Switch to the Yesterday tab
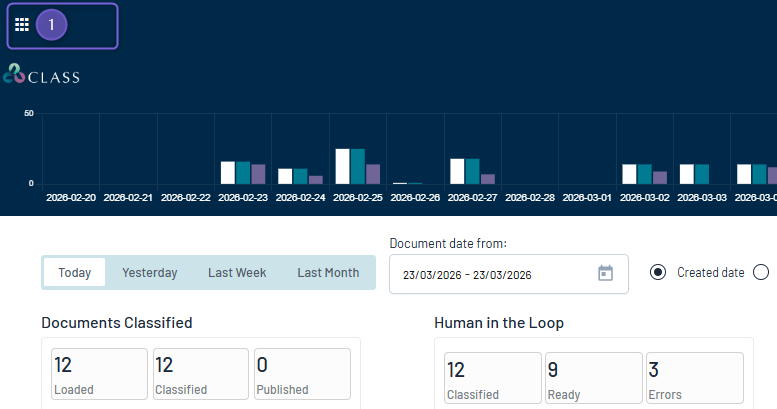Screen dimensions: 777x409 150,272
